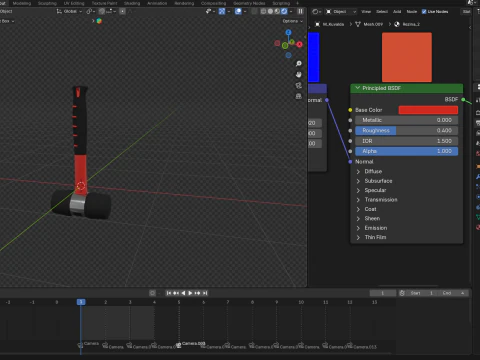Switch to the Geometry Nodes workspace tab
Screen dimensions: 480x360
click(249, 3)
